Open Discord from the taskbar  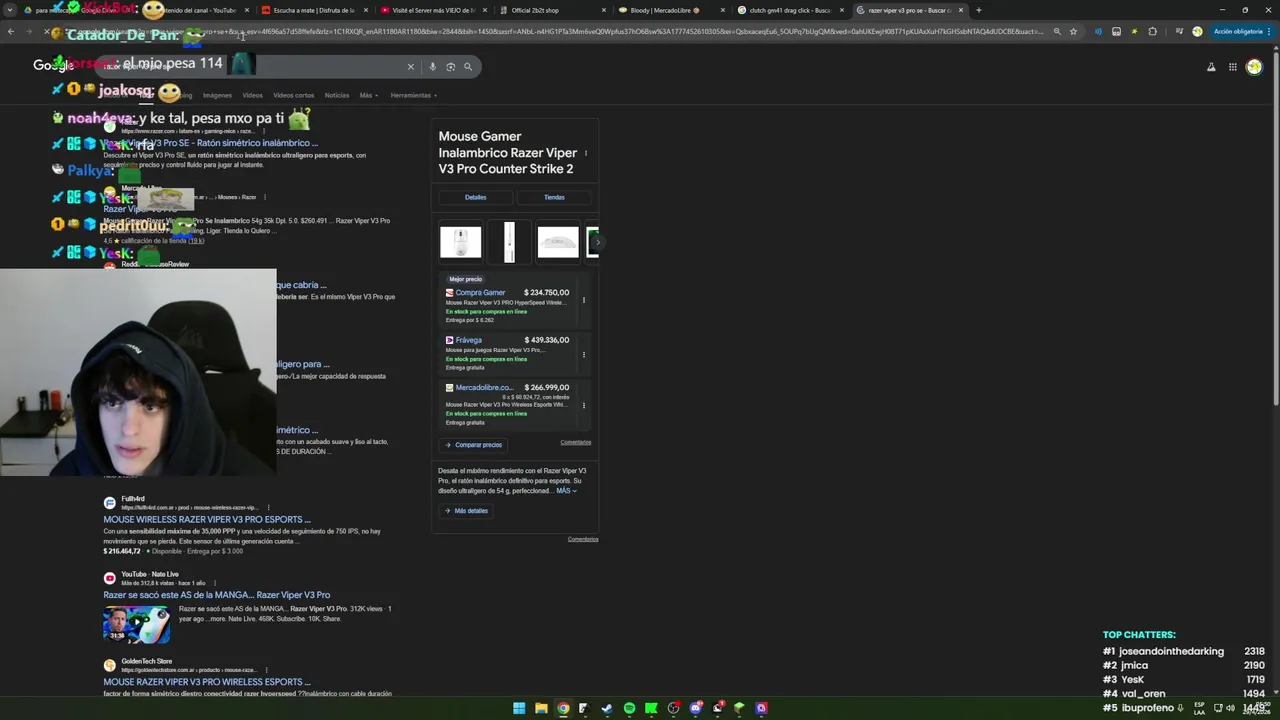[695, 708]
